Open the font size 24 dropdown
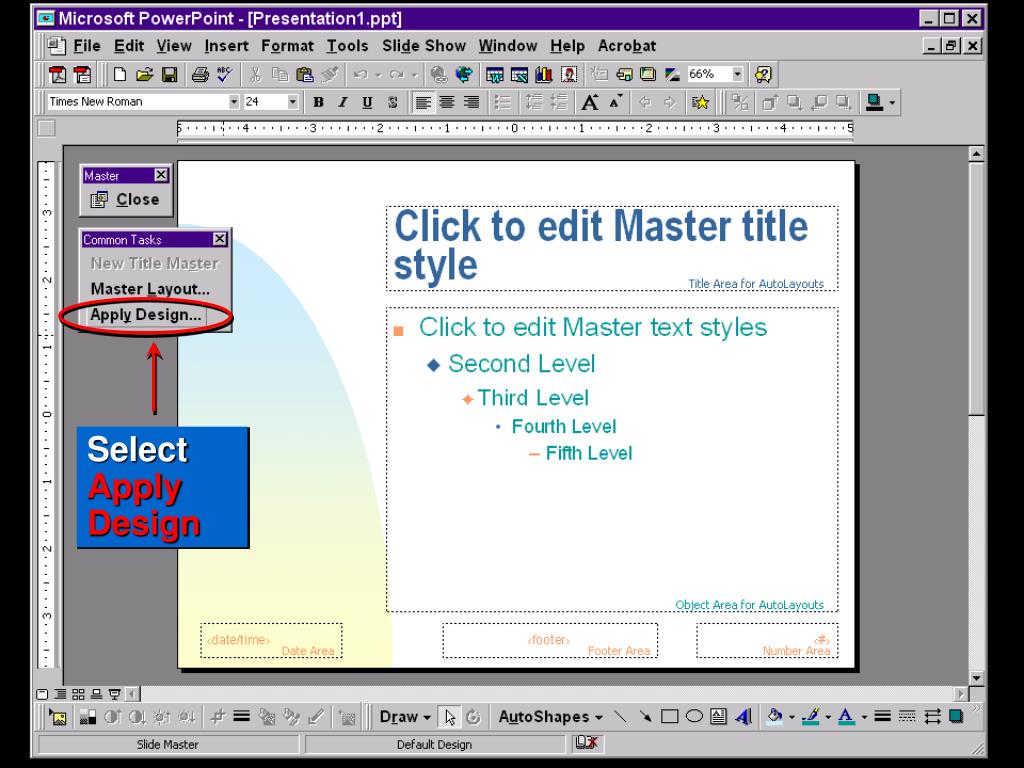 [x=293, y=102]
